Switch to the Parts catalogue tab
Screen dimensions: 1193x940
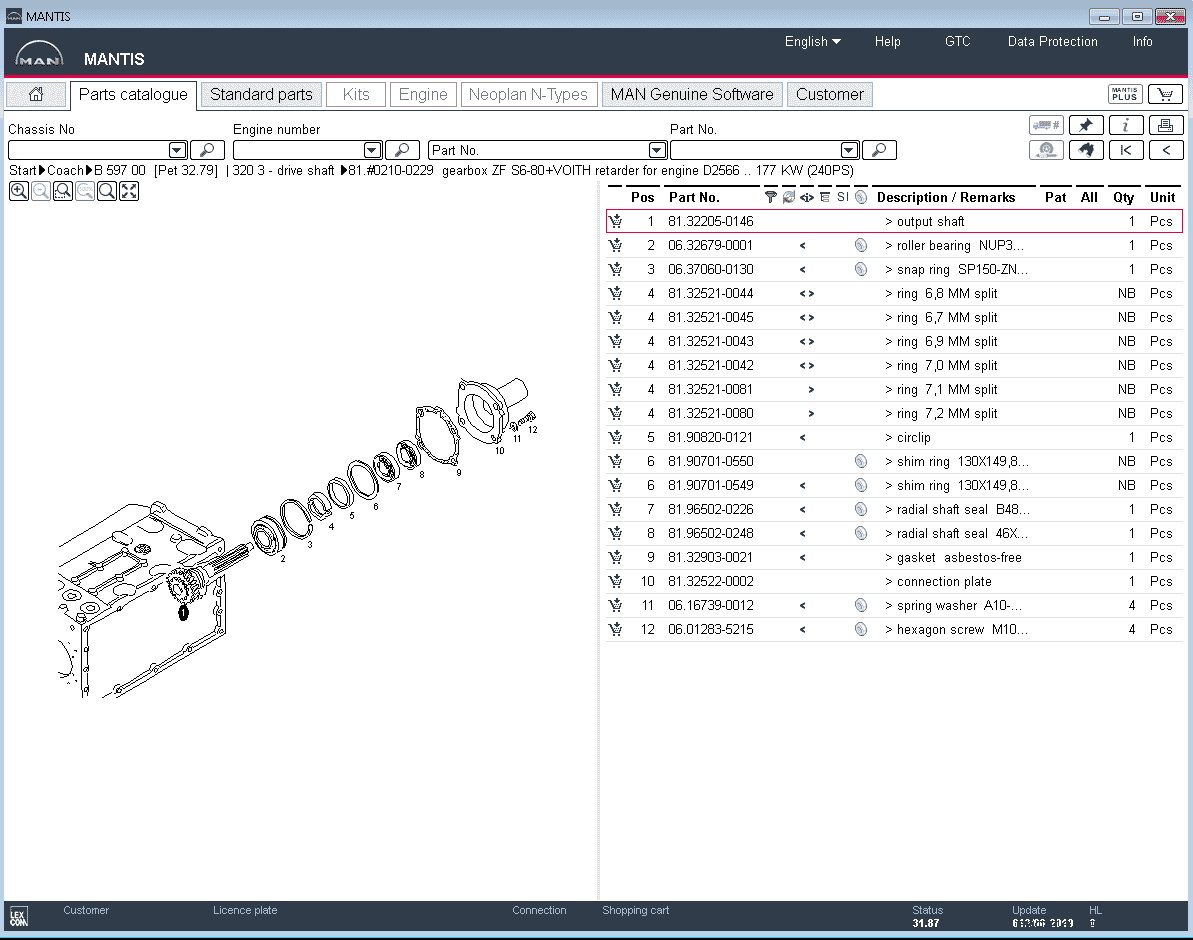133,94
